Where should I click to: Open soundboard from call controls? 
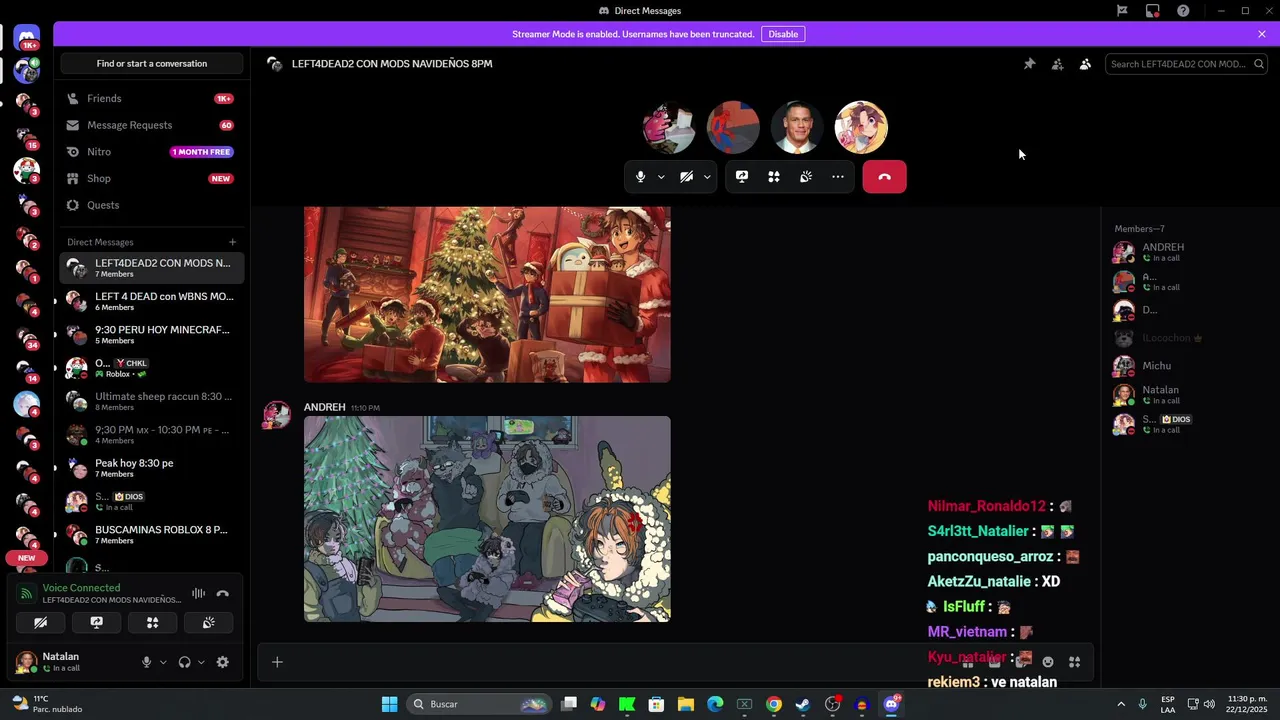(x=806, y=177)
